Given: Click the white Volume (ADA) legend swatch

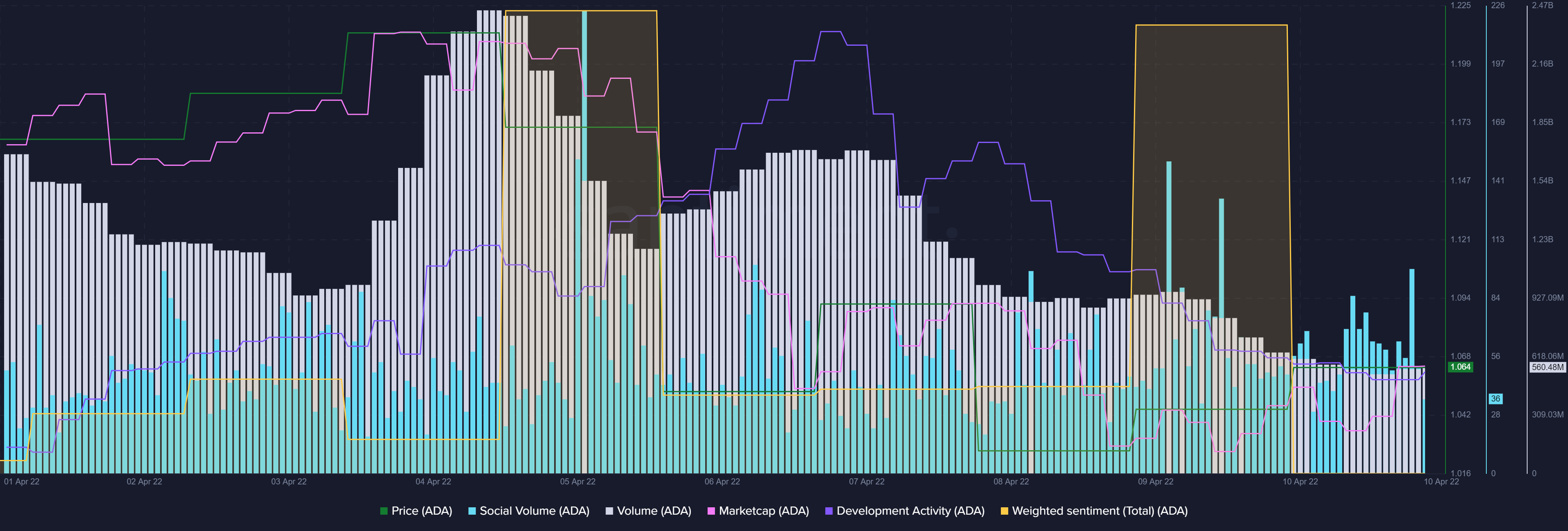Looking at the screenshot, I should tap(609, 511).
